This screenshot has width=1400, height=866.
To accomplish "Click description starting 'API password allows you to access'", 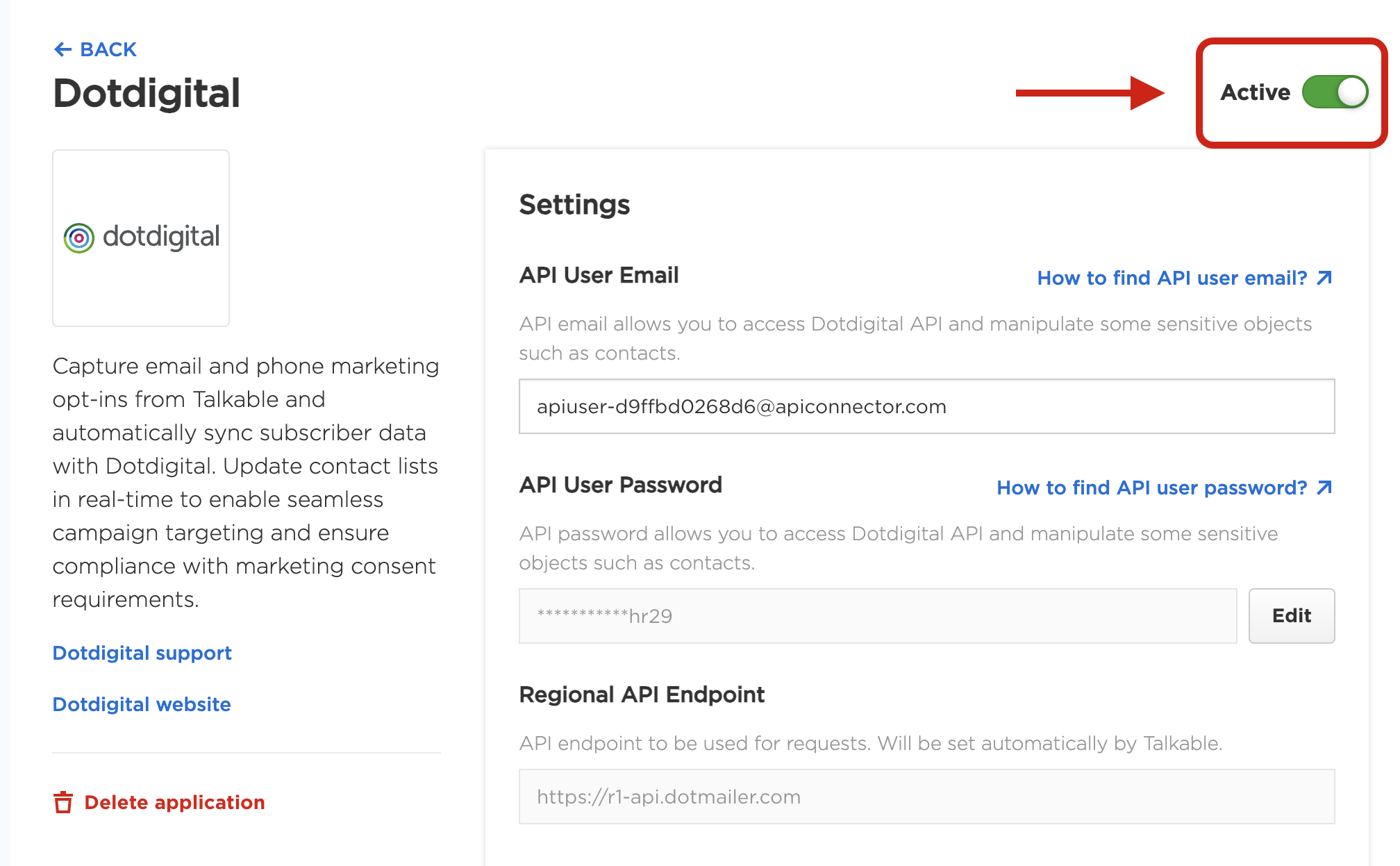I will [x=899, y=548].
